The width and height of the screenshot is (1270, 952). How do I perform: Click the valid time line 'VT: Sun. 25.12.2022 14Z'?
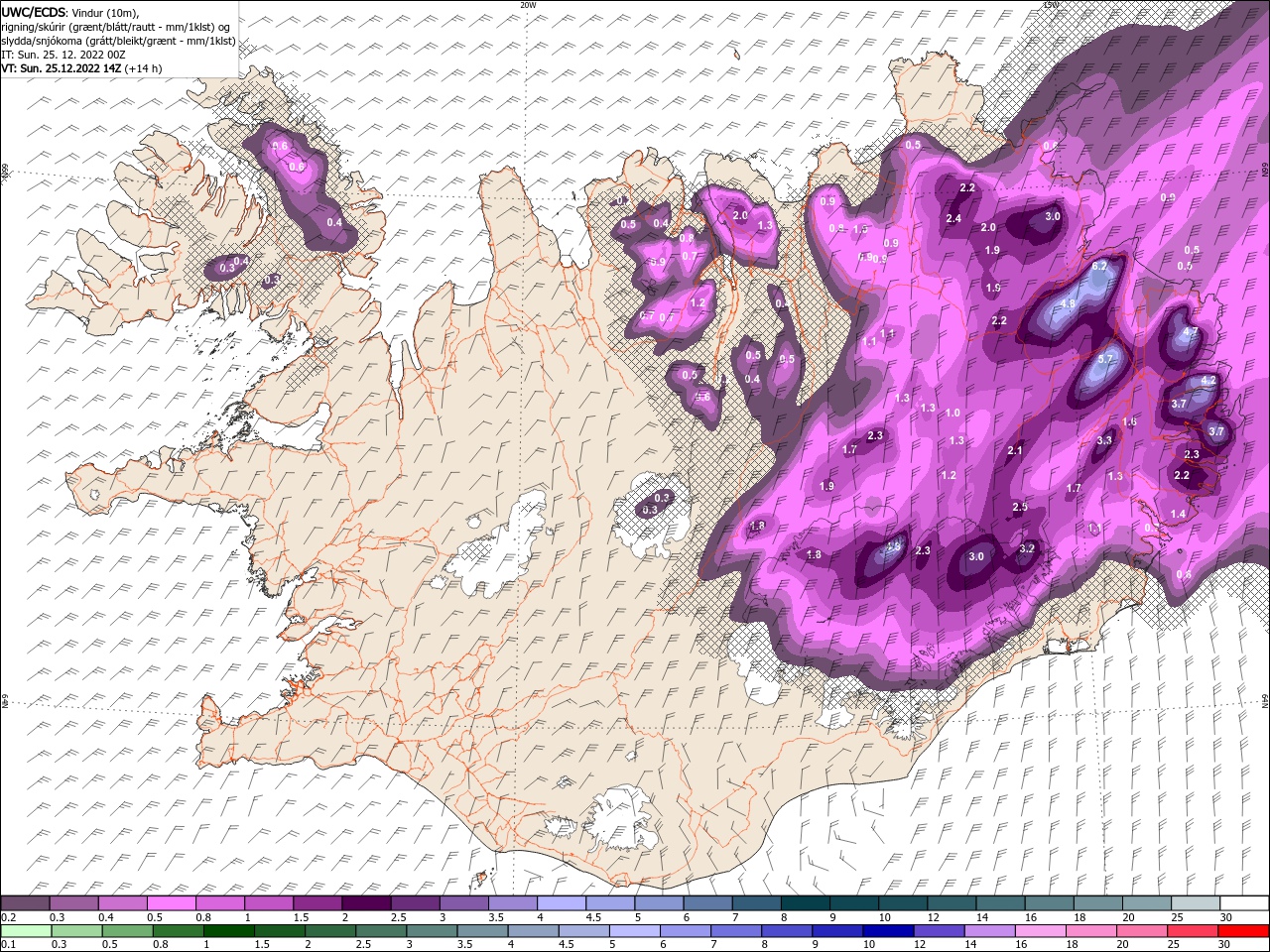tap(62, 68)
